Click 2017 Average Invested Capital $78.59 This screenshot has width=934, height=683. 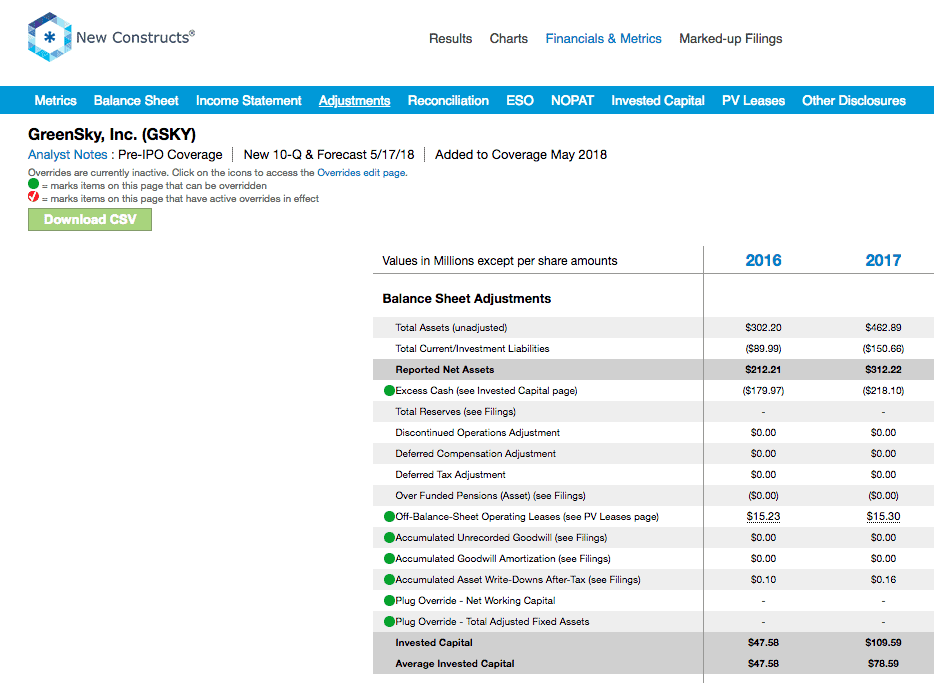tap(883, 663)
